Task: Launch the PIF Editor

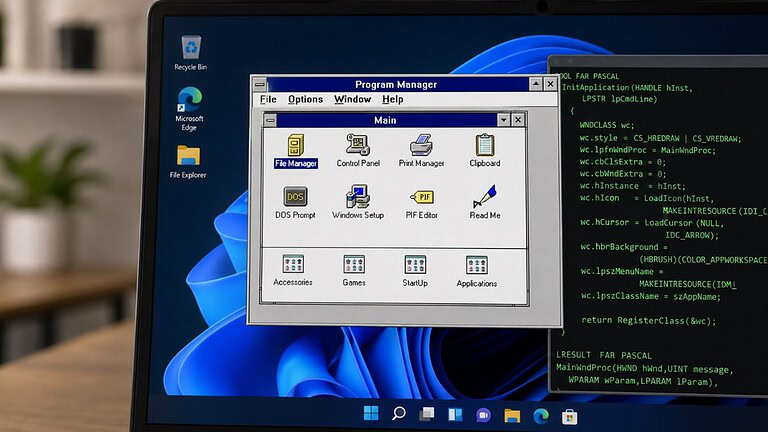Action: click(x=422, y=204)
